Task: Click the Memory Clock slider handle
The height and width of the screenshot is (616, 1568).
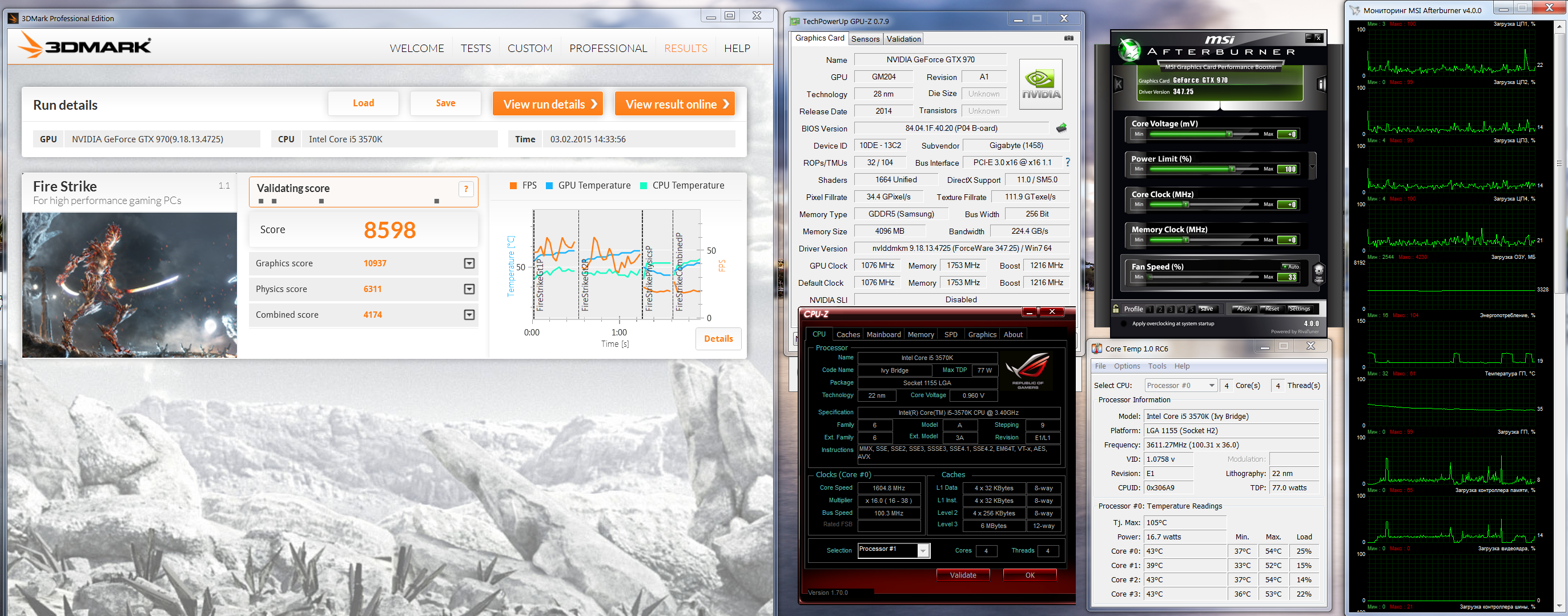Action: pos(1186,239)
